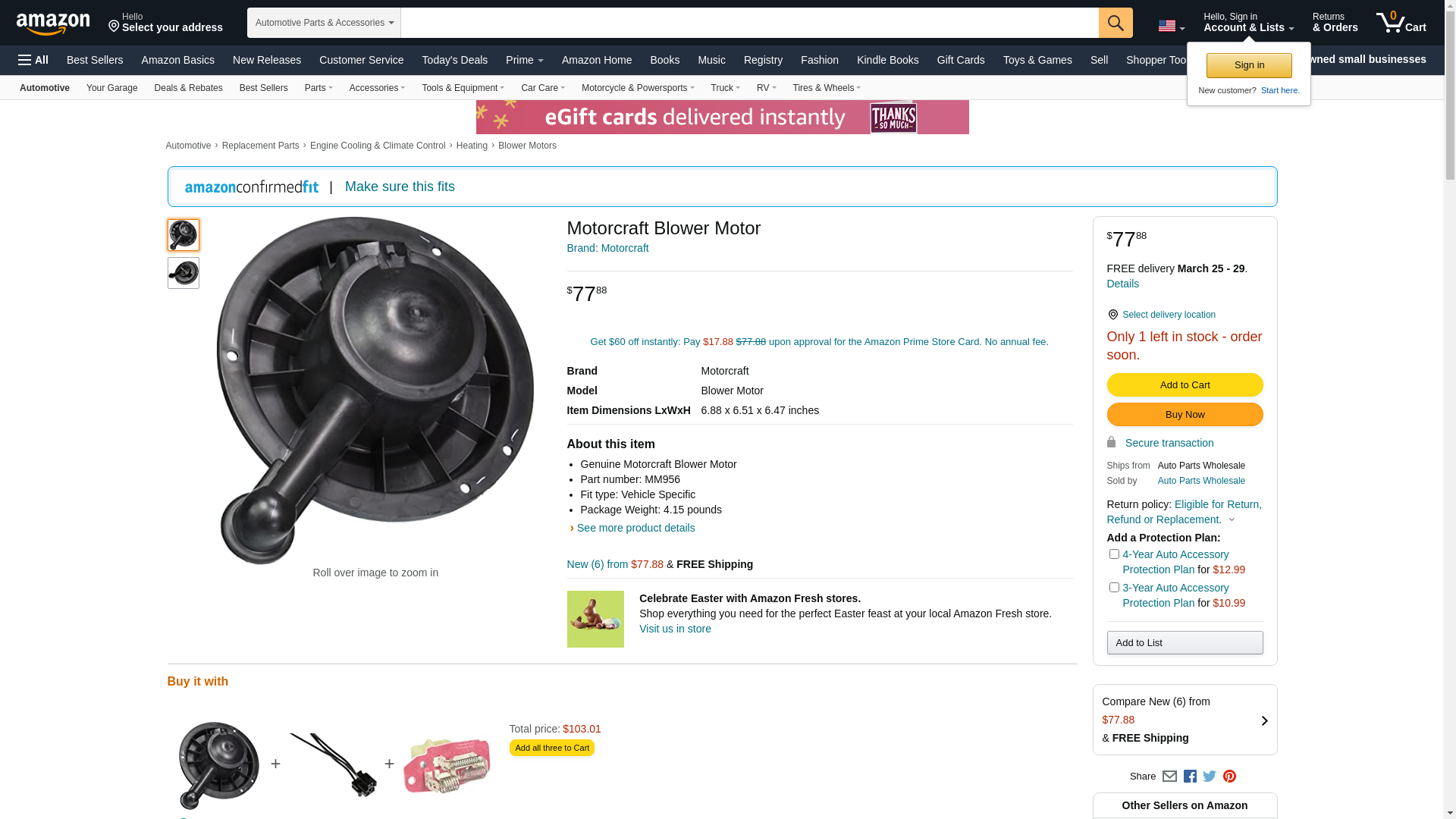1456x819 pixels.
Task: Click the Buy Now button
Action: tap(1185, 415)
